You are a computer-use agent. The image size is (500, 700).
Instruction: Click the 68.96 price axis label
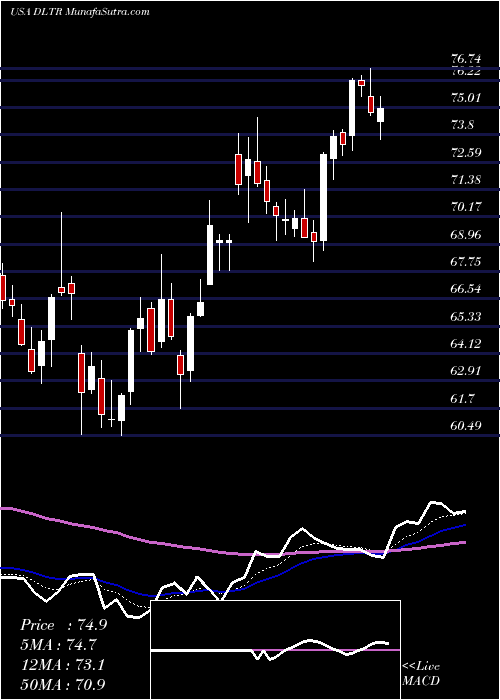467,234
